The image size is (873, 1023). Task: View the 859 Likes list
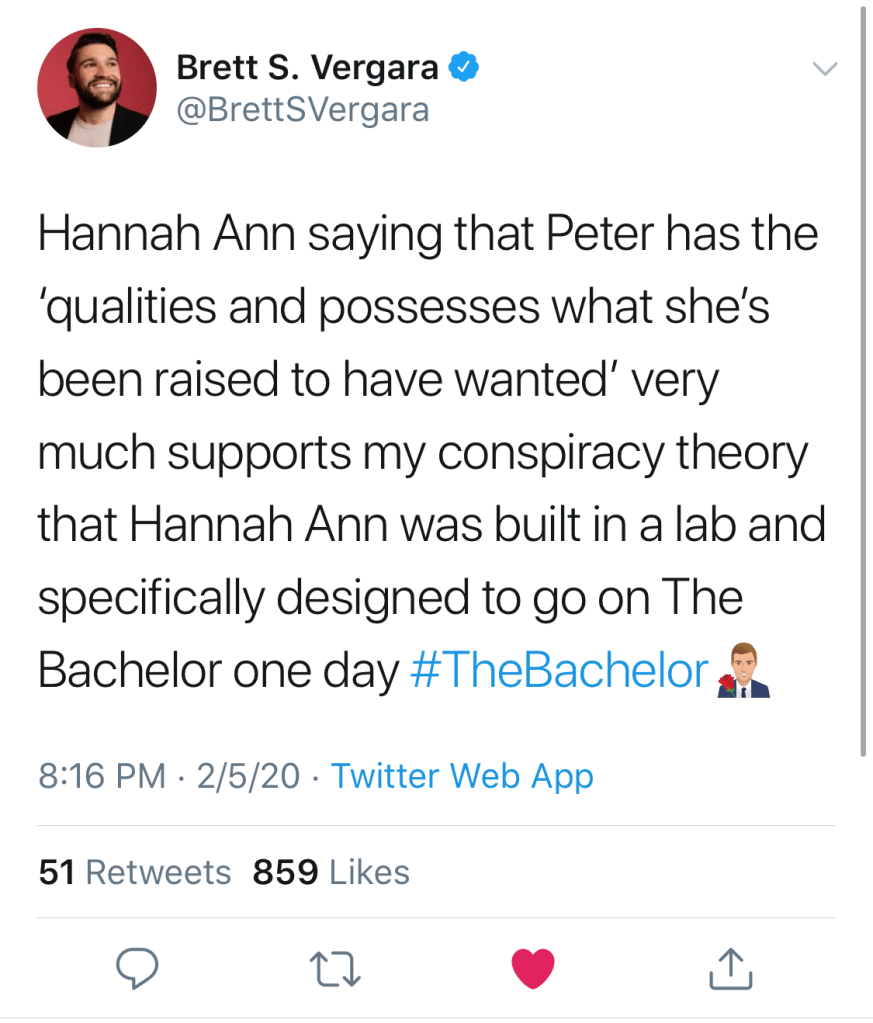(x=331, y=872)
